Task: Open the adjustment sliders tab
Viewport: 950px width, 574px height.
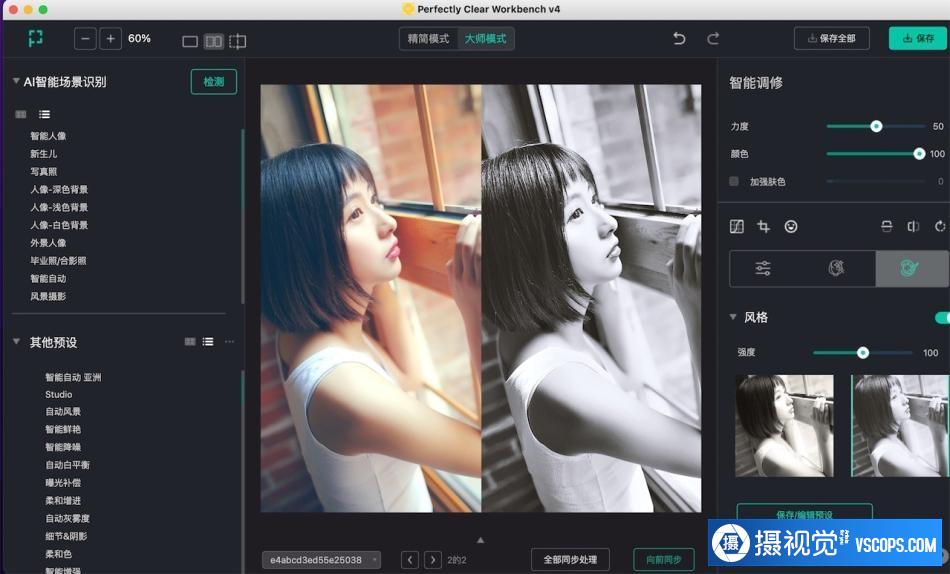Action: (763, 268)
